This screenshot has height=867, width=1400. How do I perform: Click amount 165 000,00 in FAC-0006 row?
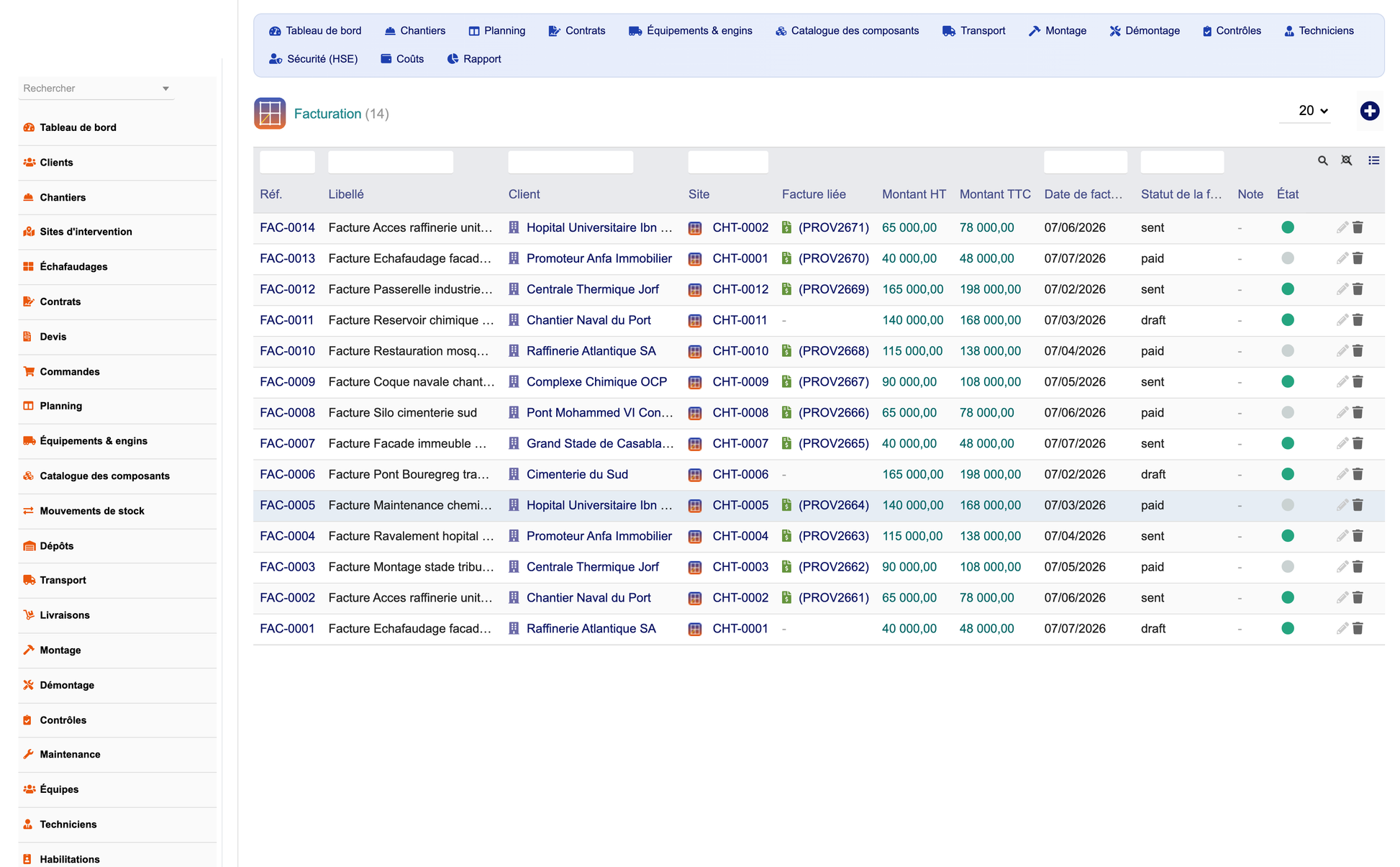912,474
